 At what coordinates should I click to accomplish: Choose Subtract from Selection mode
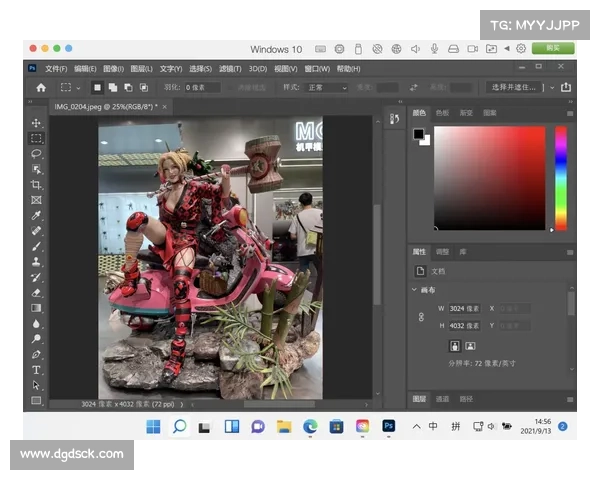tap(128, 88)
